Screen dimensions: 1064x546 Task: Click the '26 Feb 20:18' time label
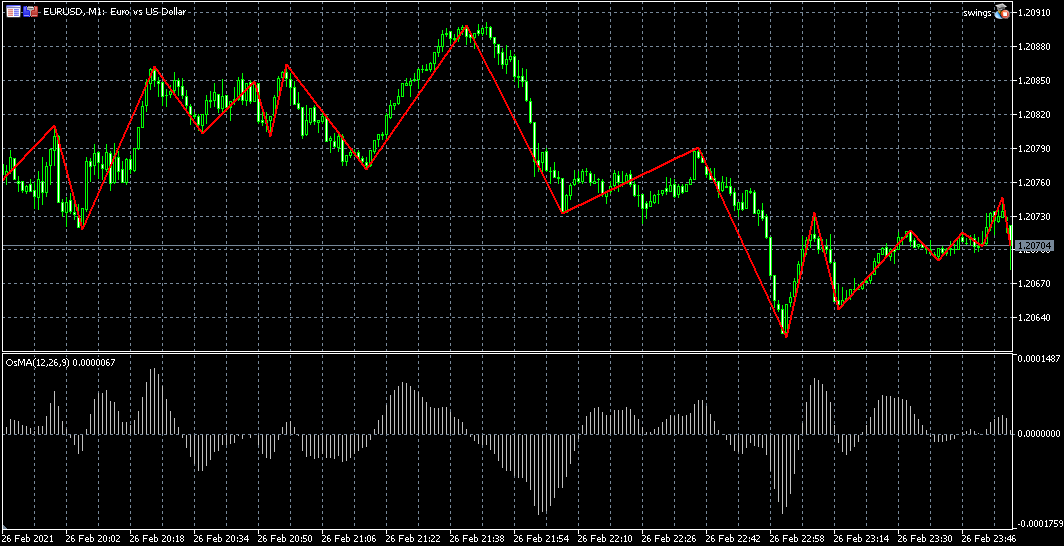click(156, 539)
